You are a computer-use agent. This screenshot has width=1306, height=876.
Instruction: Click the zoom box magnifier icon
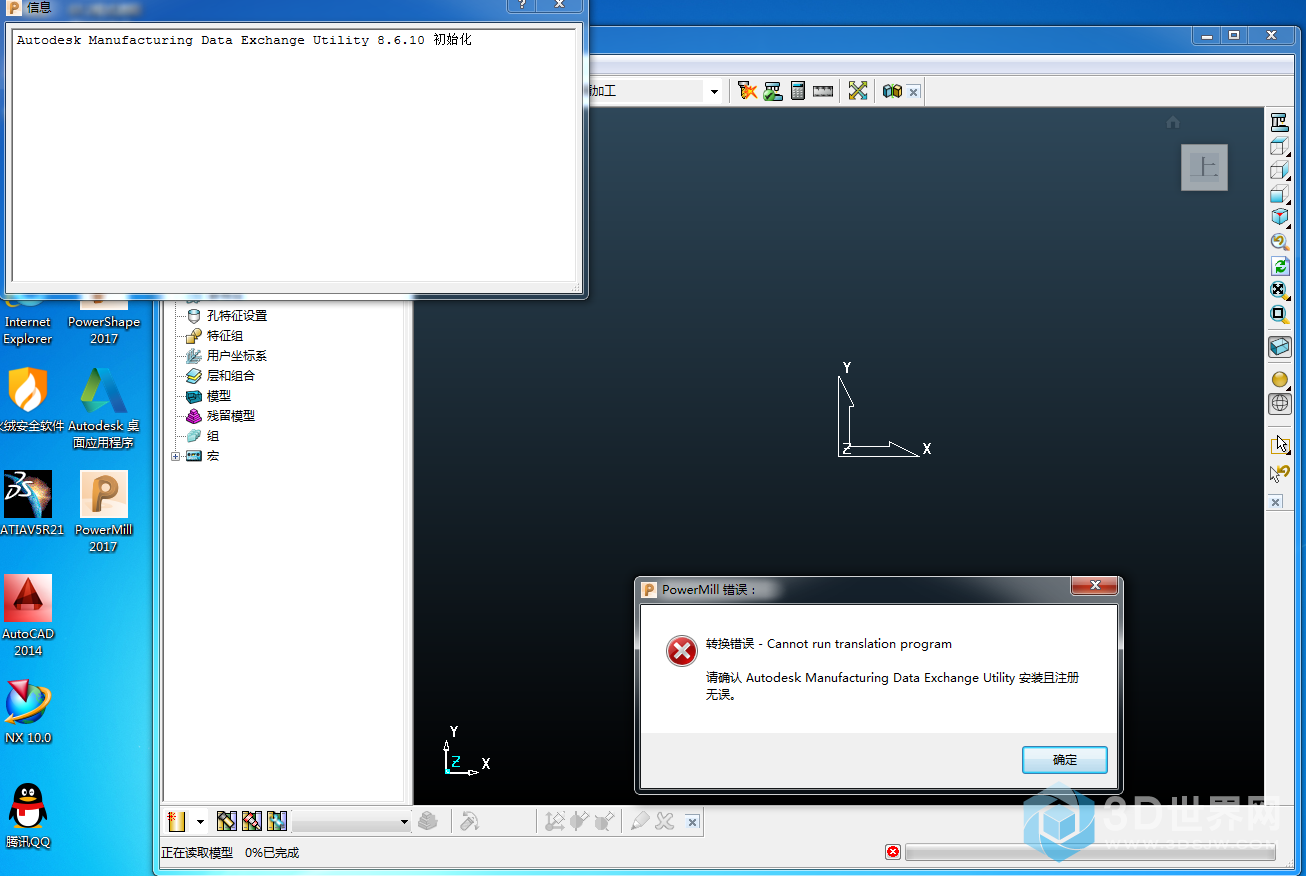coord(1280,314)
